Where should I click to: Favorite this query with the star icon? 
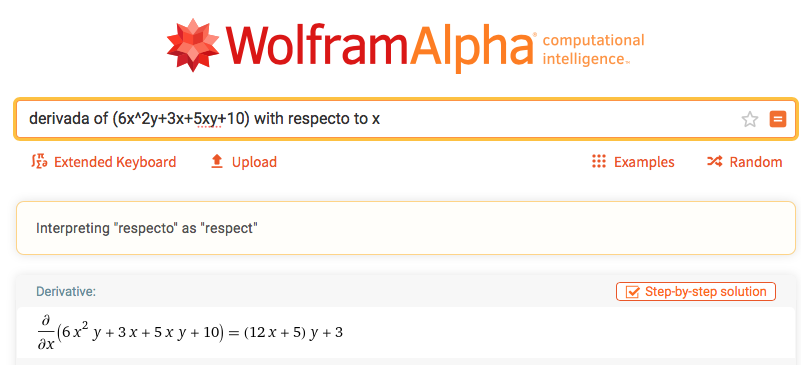pyautogui.click(x=749, y=120)
